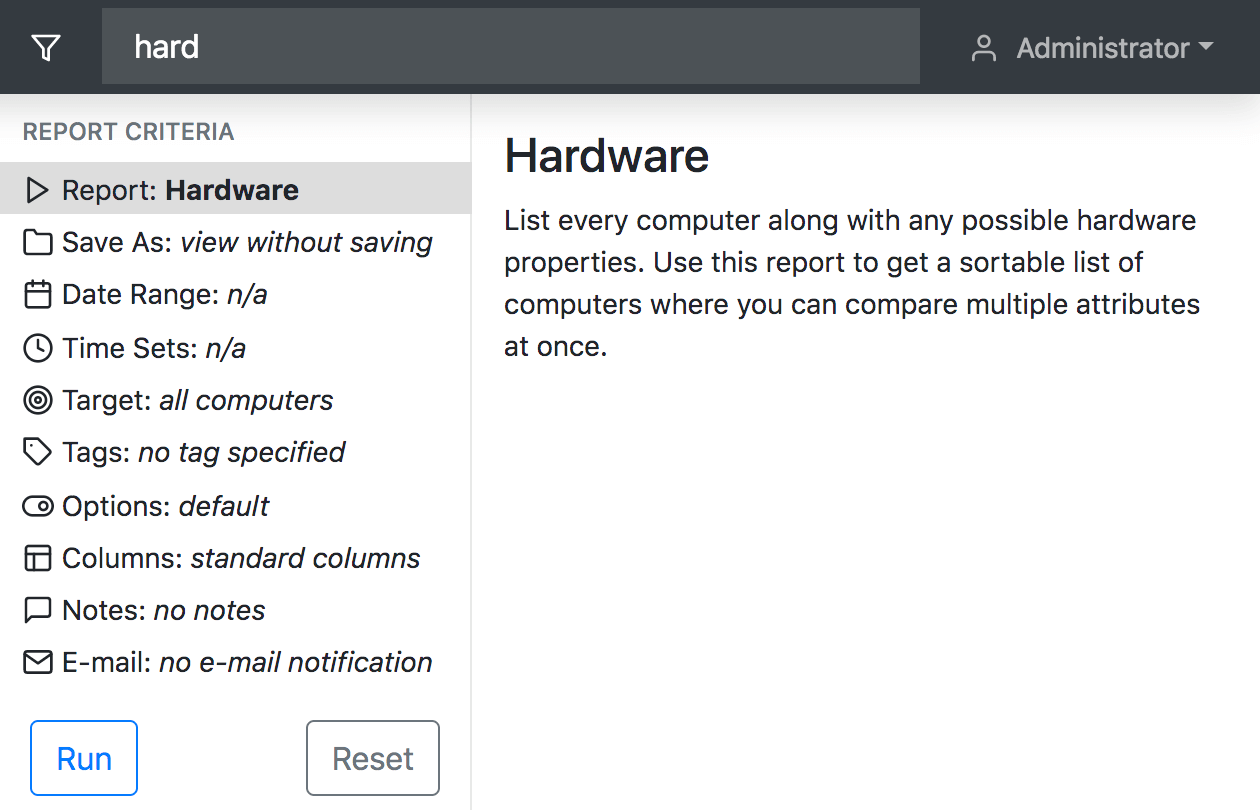
Task: Run the Hardware report
Action: point(84,758)
